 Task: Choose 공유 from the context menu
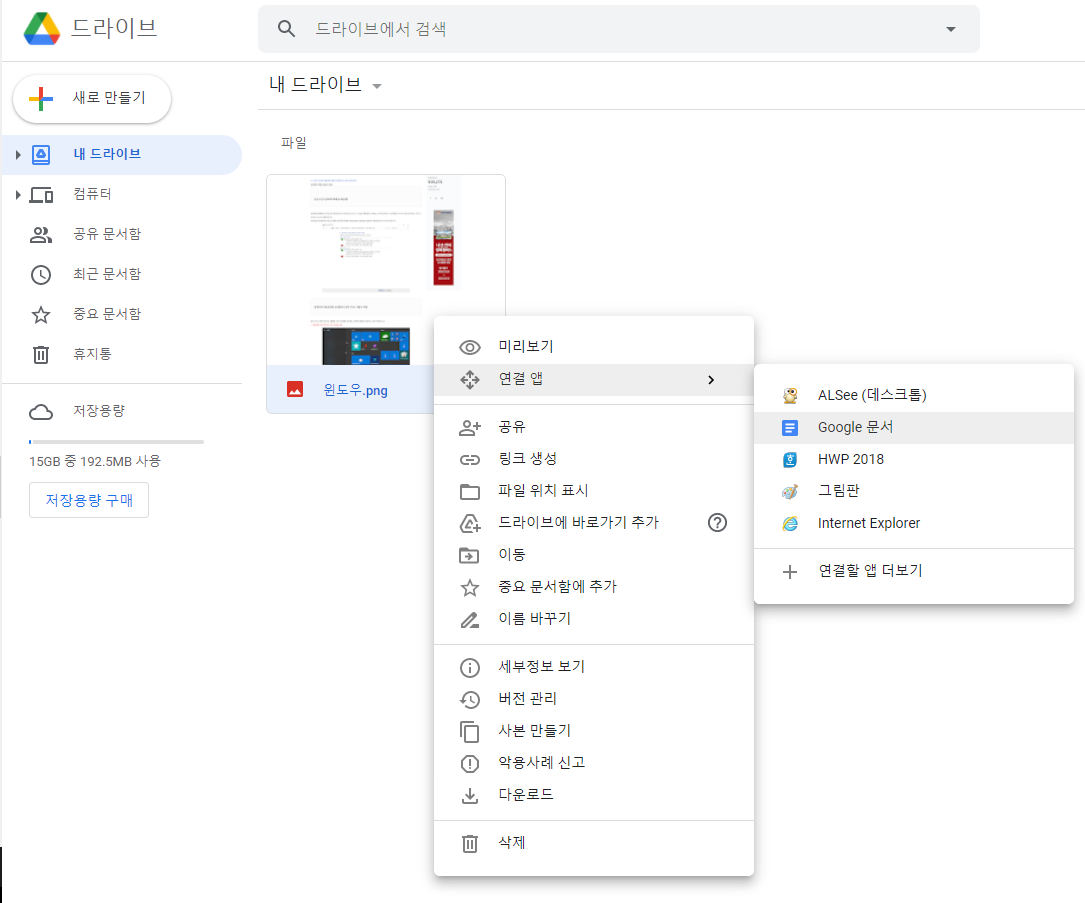594,427
